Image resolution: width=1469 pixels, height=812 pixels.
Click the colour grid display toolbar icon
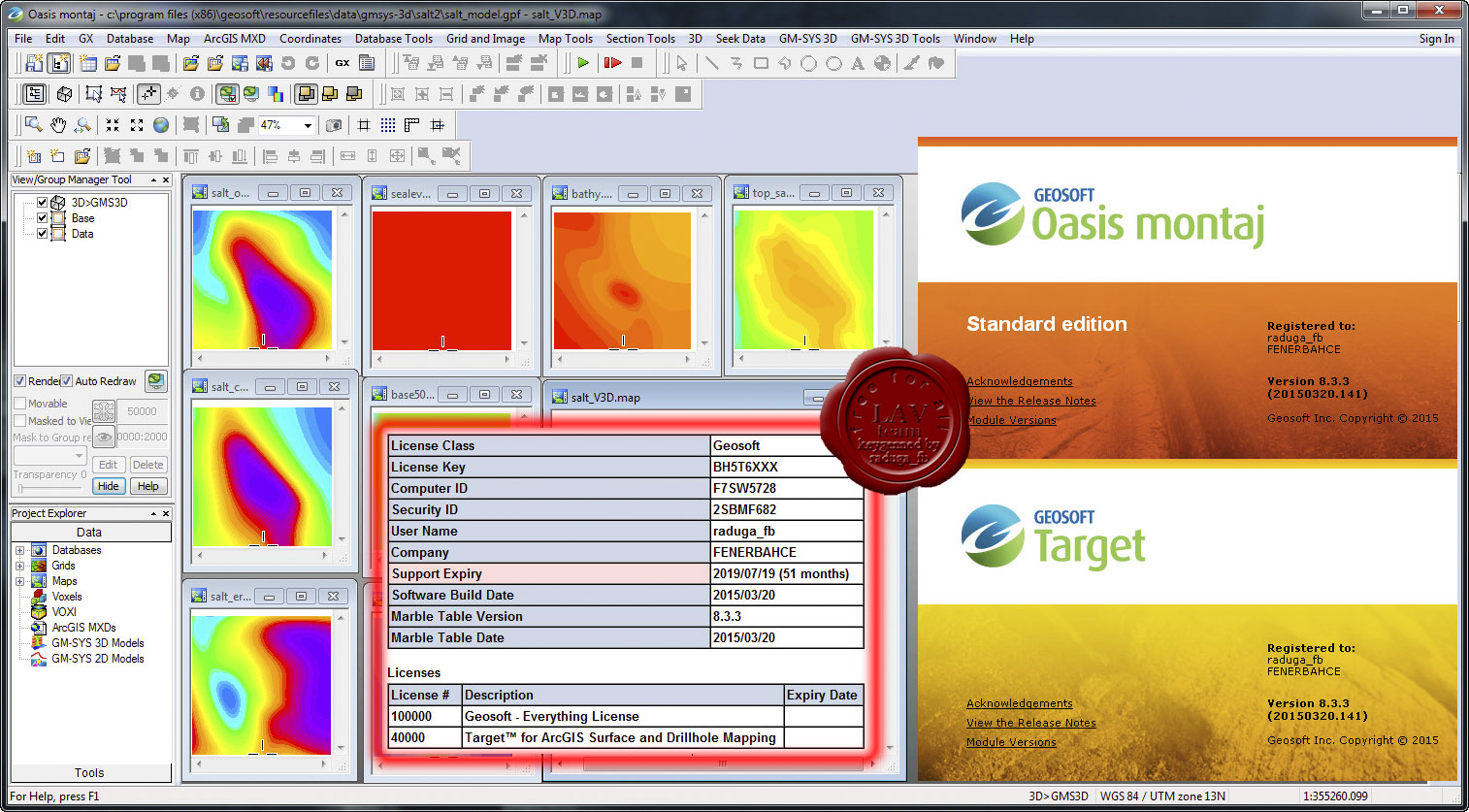[x=276, y=94]
